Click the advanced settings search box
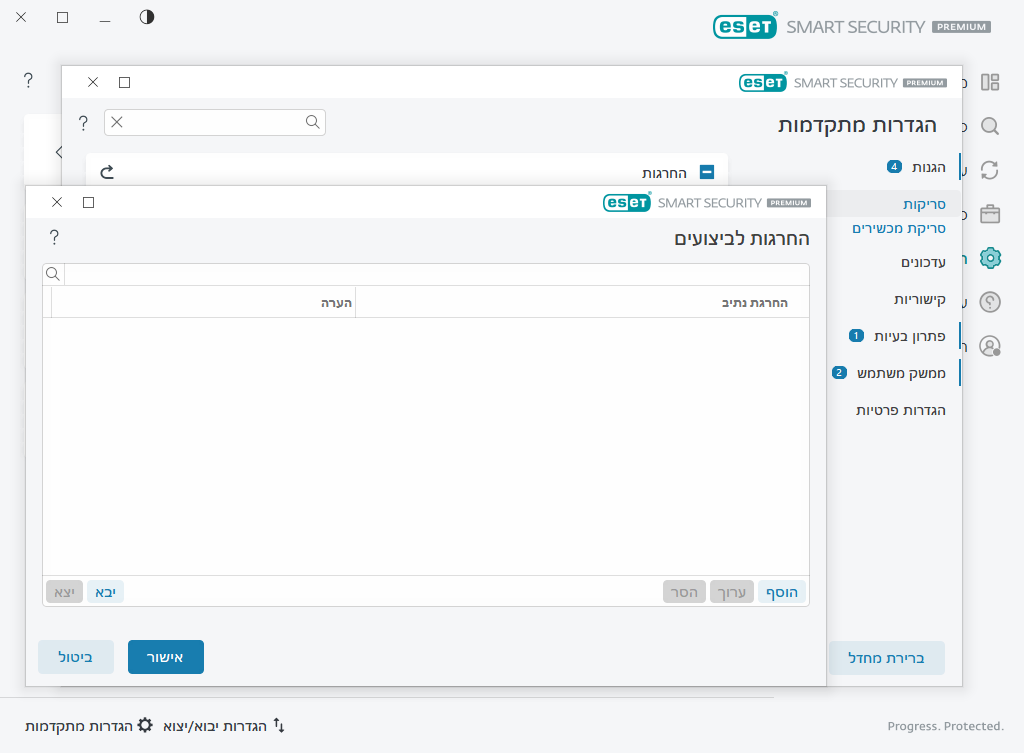 [x=214, y=122]
